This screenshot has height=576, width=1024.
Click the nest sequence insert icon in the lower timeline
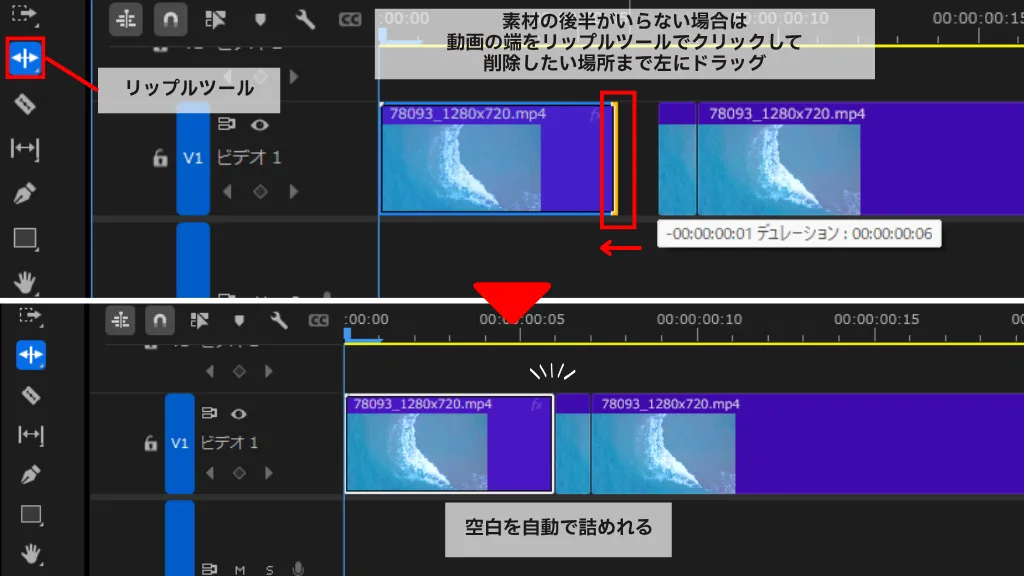tap(120, 320)
